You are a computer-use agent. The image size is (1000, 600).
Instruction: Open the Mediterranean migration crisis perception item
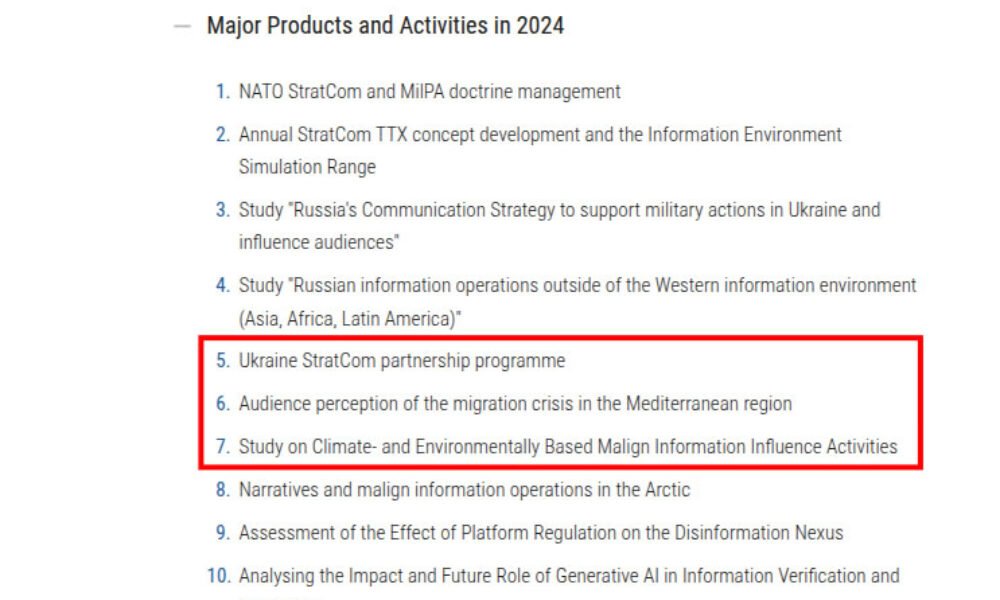515,404
